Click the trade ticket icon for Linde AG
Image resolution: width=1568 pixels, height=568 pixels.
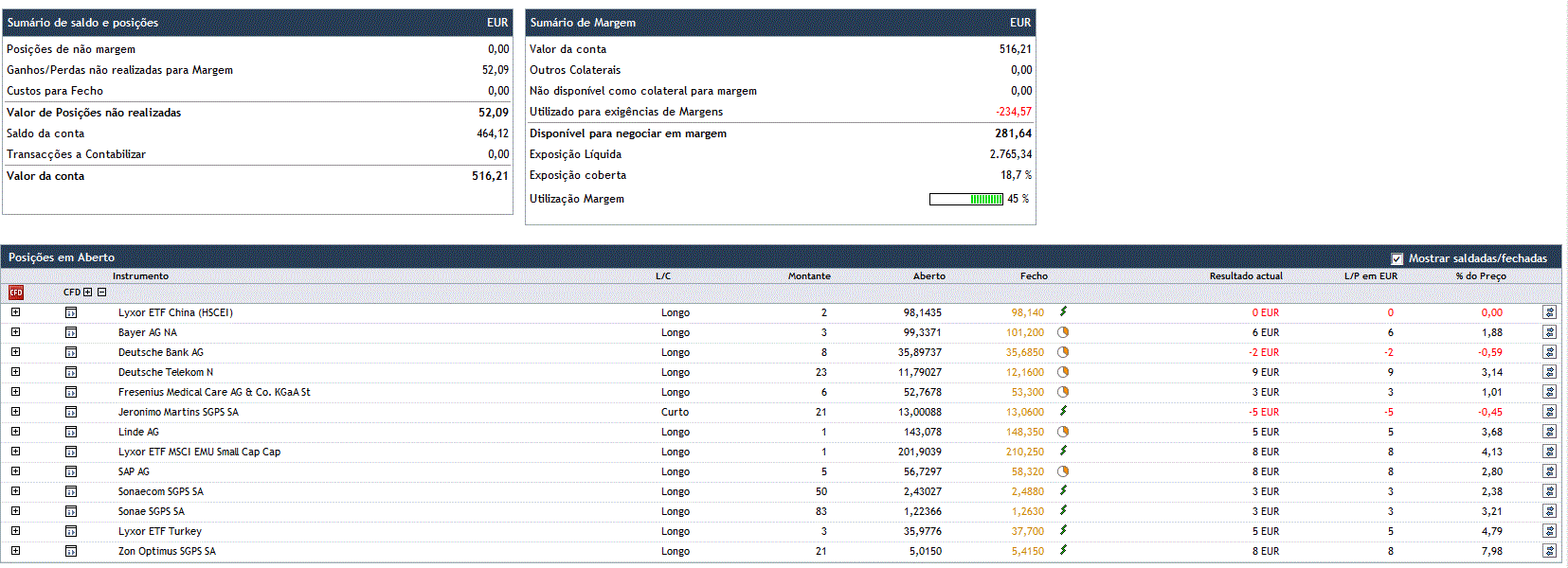pos(71,432)
